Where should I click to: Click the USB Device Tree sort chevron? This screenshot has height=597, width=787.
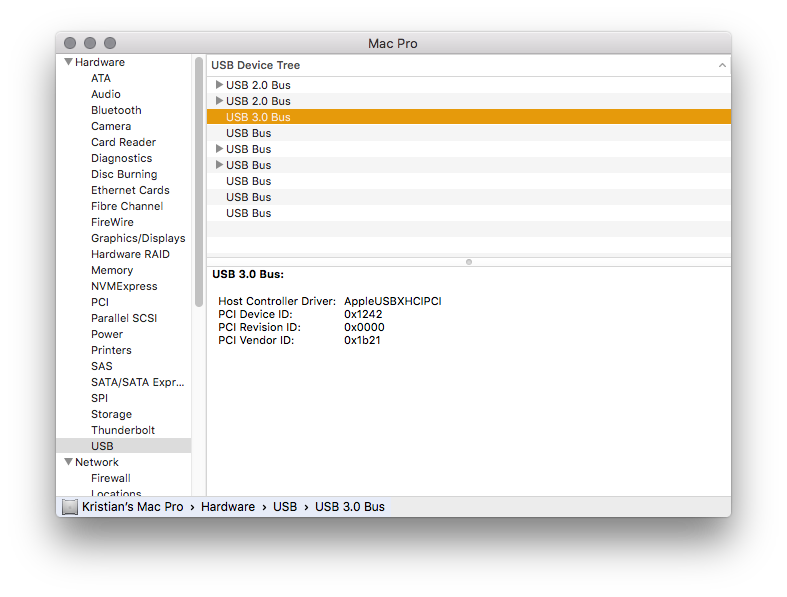722,65
